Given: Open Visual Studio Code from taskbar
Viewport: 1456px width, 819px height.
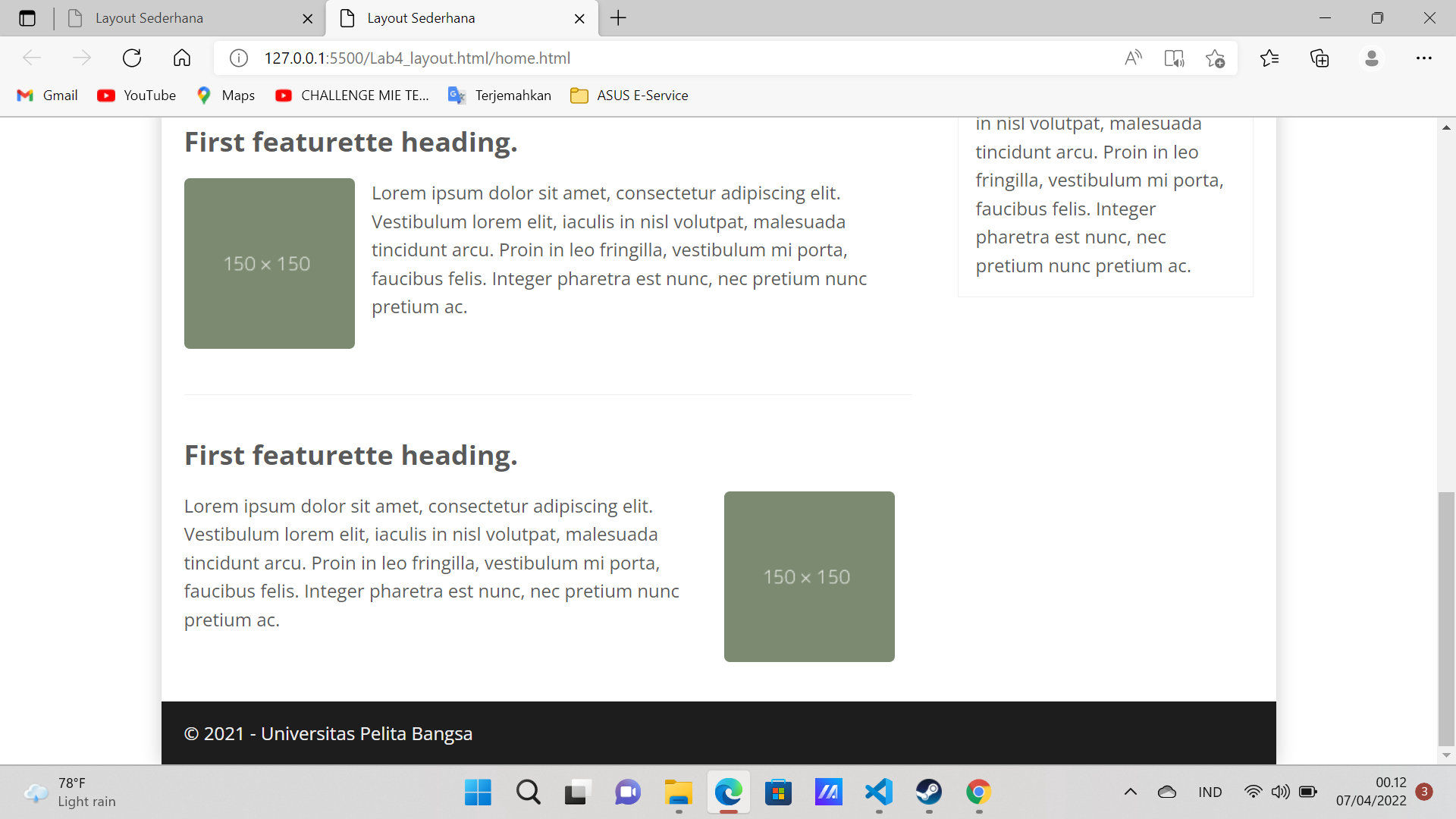Looking at the screenshot, I should (878, 792).
